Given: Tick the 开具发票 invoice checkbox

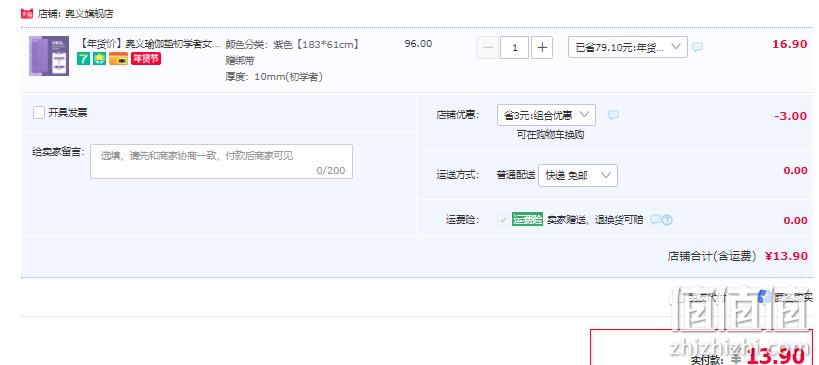Looking at the screenshot, I should [39, 112].
